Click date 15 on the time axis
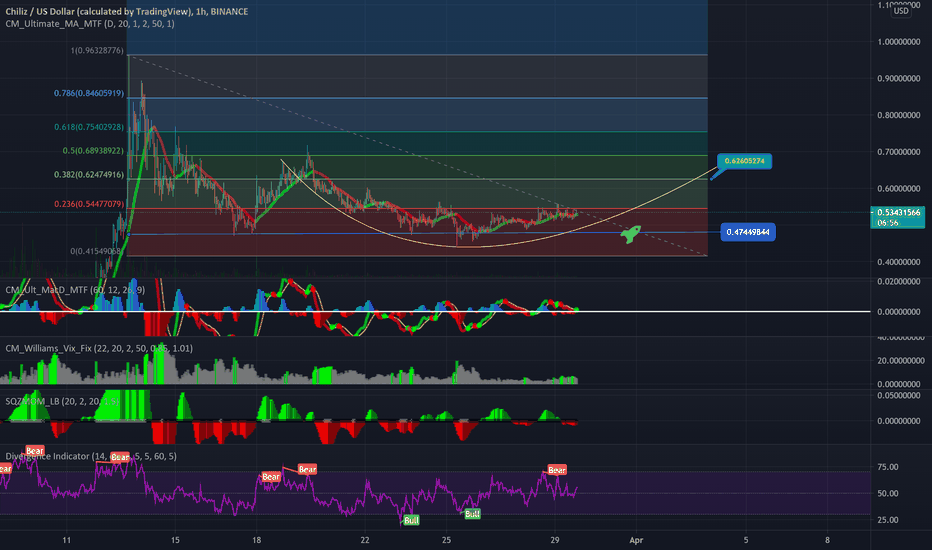932x550 pixels. (x=175, y=540)
